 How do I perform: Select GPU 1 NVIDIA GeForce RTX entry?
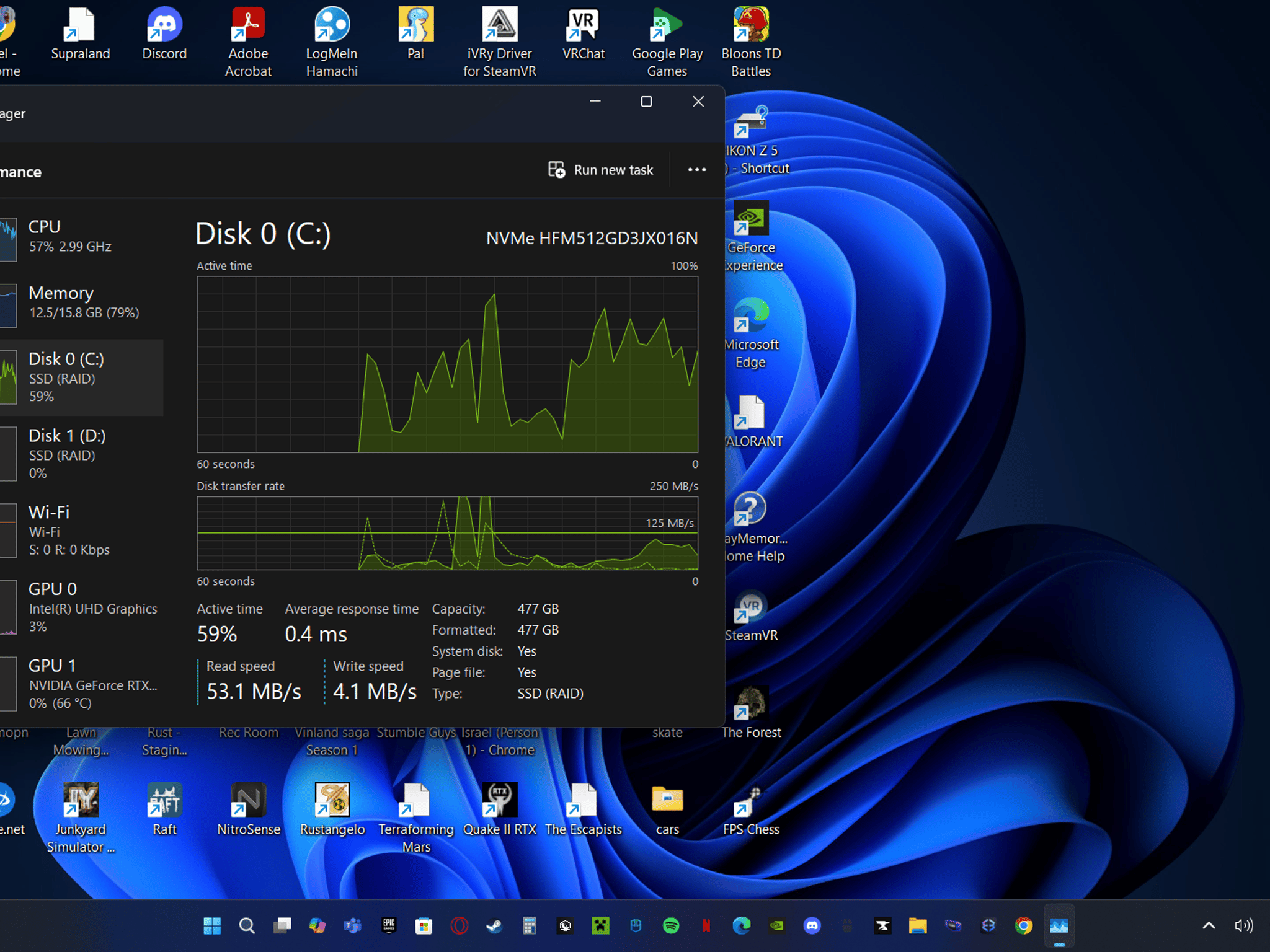coord(82,684)
